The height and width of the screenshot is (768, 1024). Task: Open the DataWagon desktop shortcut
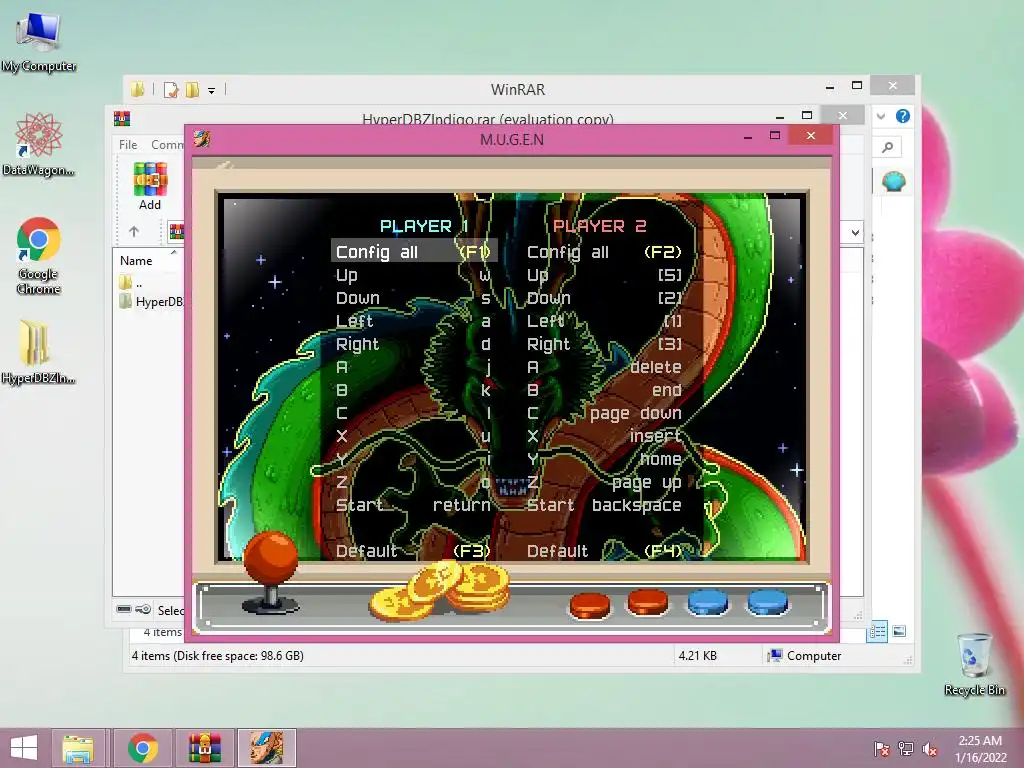click(x=39, y=144)
